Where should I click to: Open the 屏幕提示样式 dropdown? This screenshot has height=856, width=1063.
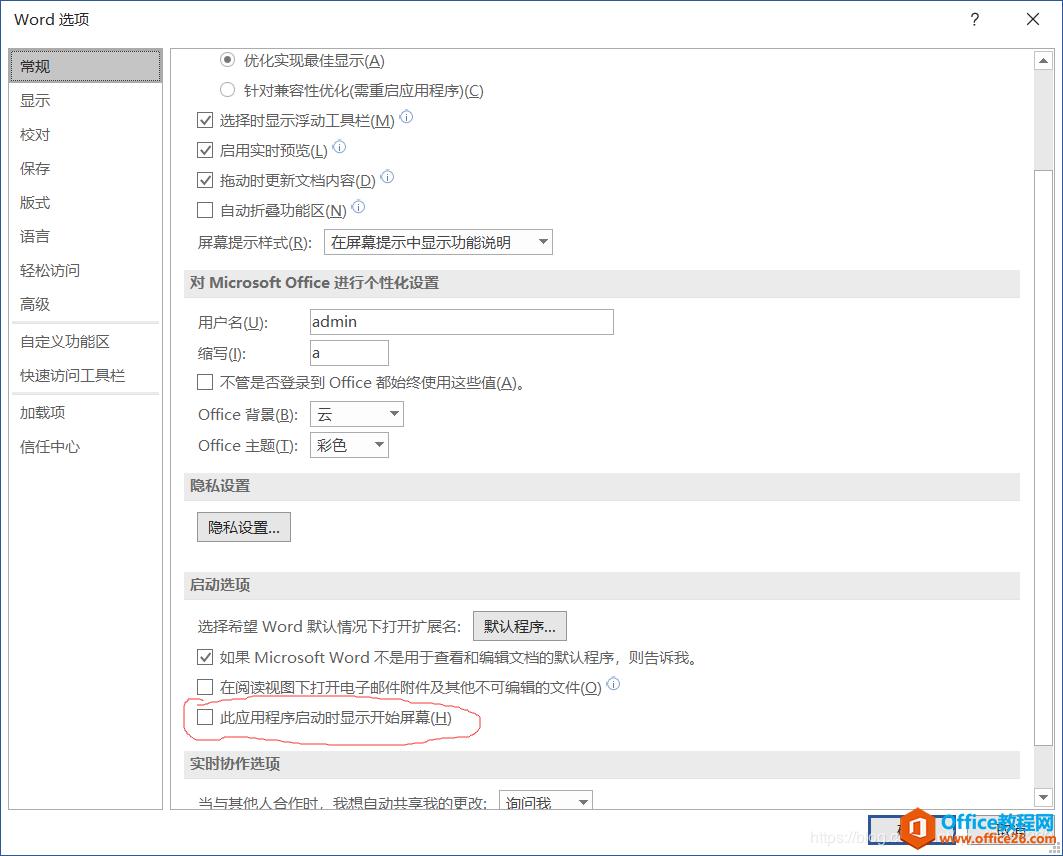[437, 241]
